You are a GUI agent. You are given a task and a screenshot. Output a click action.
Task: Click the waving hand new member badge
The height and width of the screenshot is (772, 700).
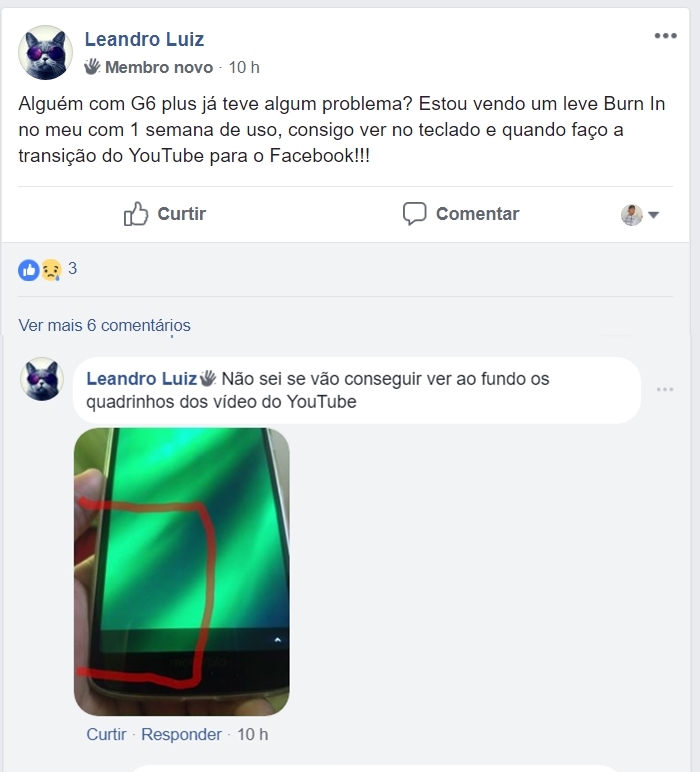(92, 66)
